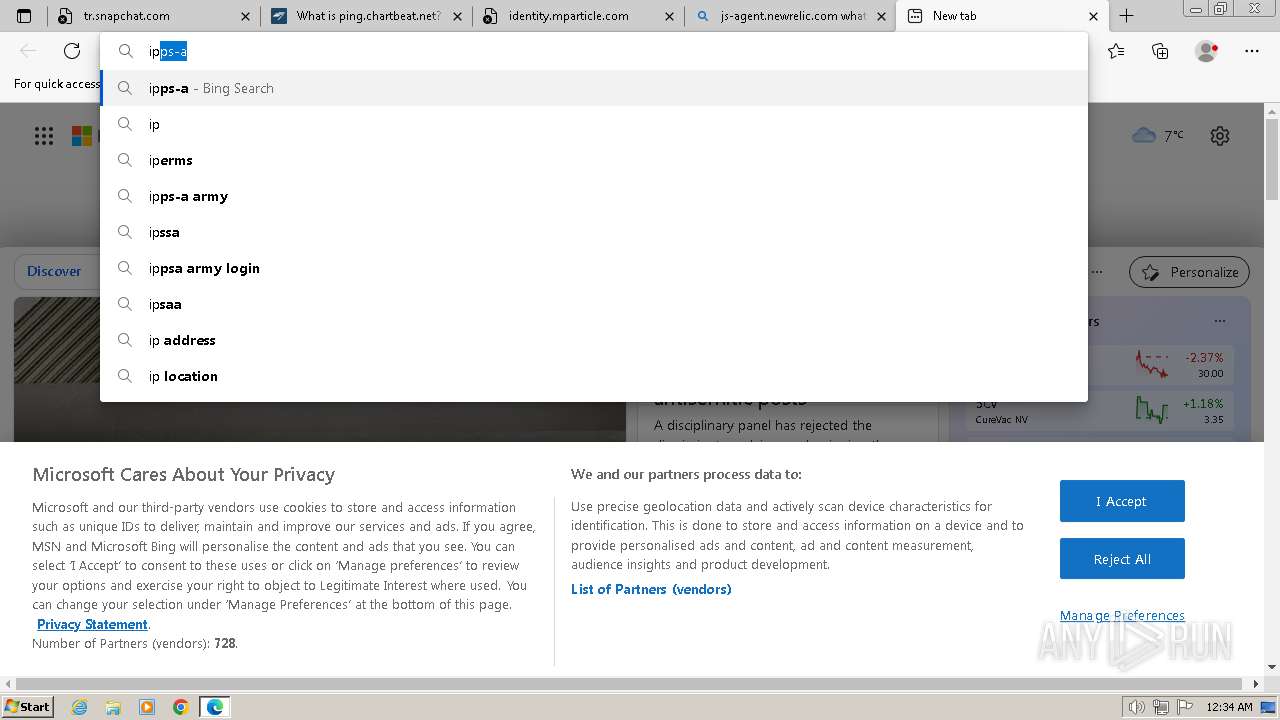Image resolution: width=1280 pixels, height=720 pixels.
Task: Open the Discover feed tab
Action: pyautogui.click(x=54, y=271)
